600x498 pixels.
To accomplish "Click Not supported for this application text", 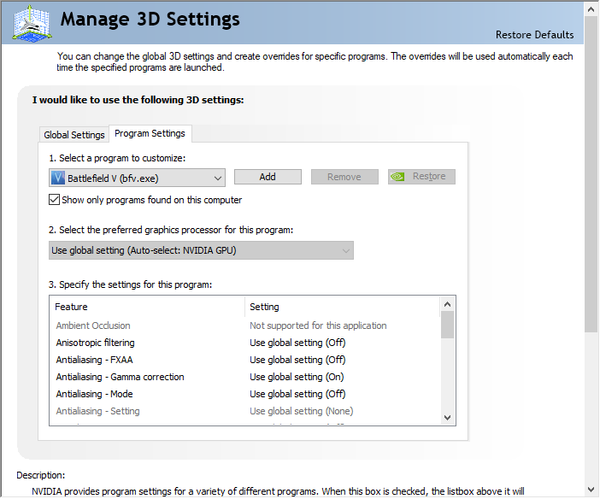I will [x=318, y=325].
